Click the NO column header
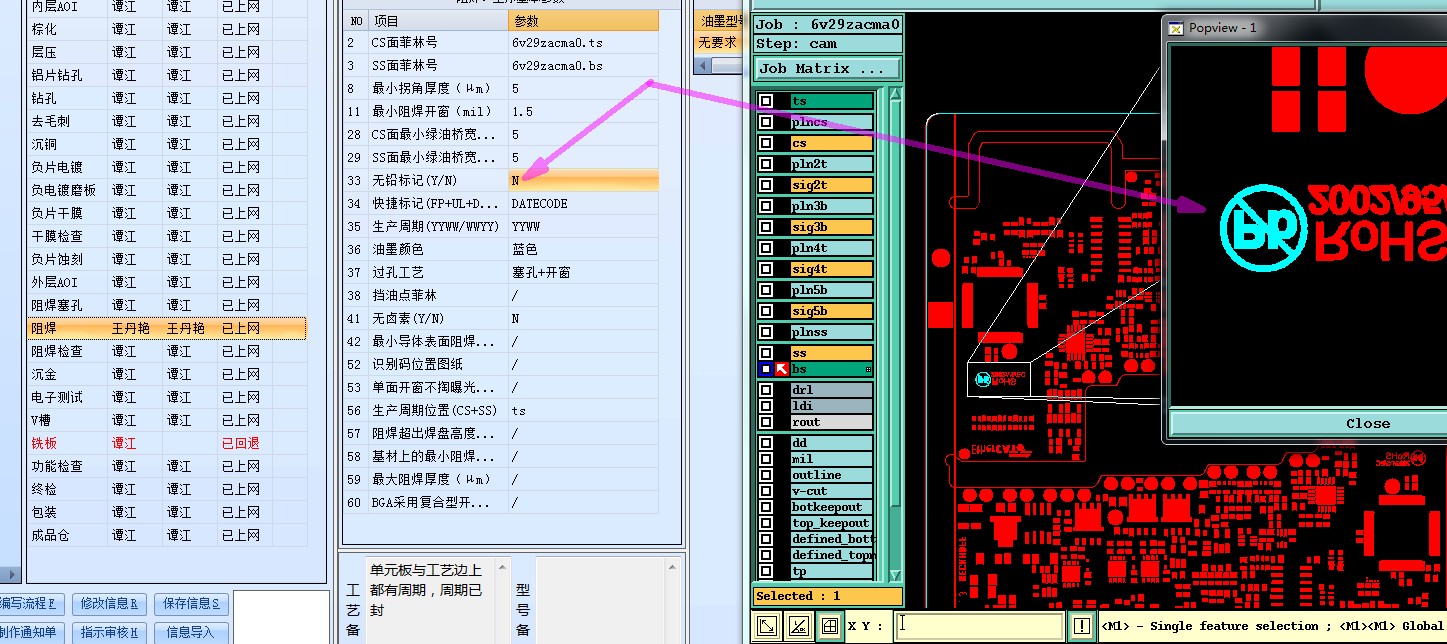Image resolution: width=1447 pixels, height=644 pixels. click(x=356, y=20)
